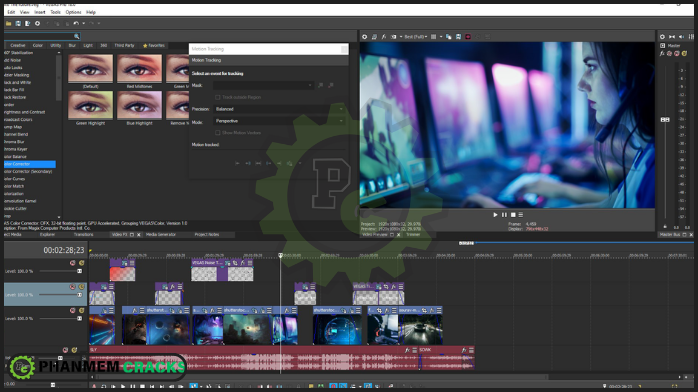698x392 pixels.
Task: Save the preview snapshot to a file
Action: pos(458,37)
